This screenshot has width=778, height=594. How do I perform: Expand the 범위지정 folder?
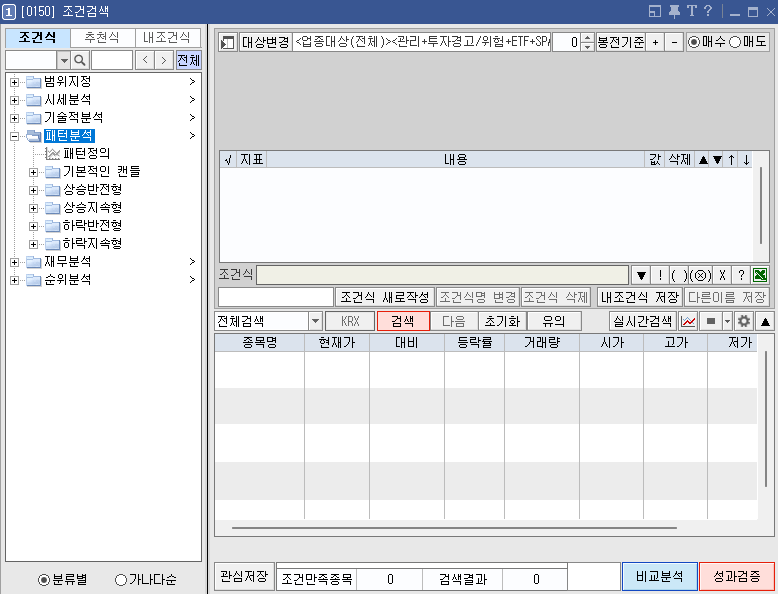pyautogui.click(x=14, y=82)
